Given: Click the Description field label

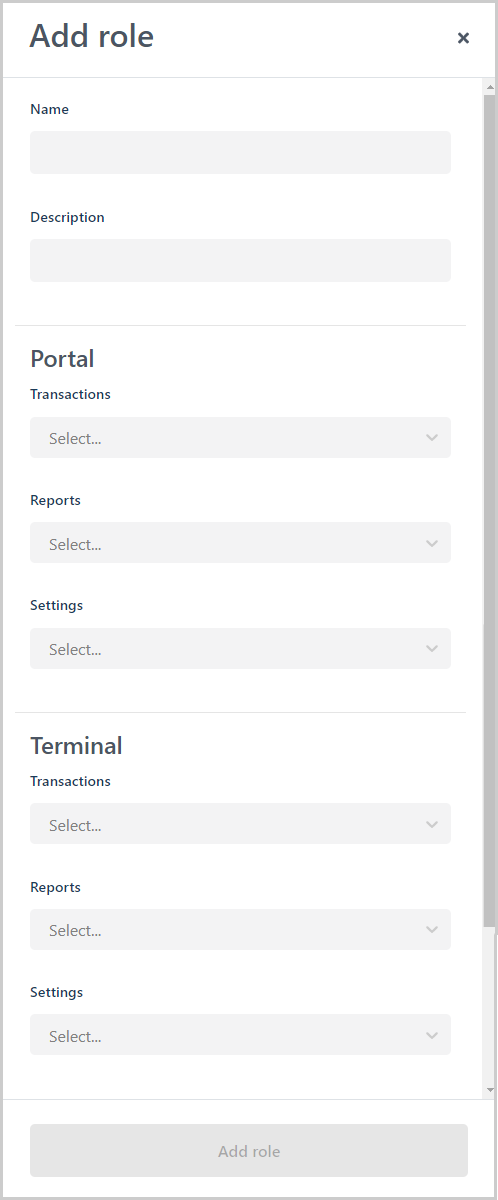Looking at the screenshot, I should click(67, 217).
